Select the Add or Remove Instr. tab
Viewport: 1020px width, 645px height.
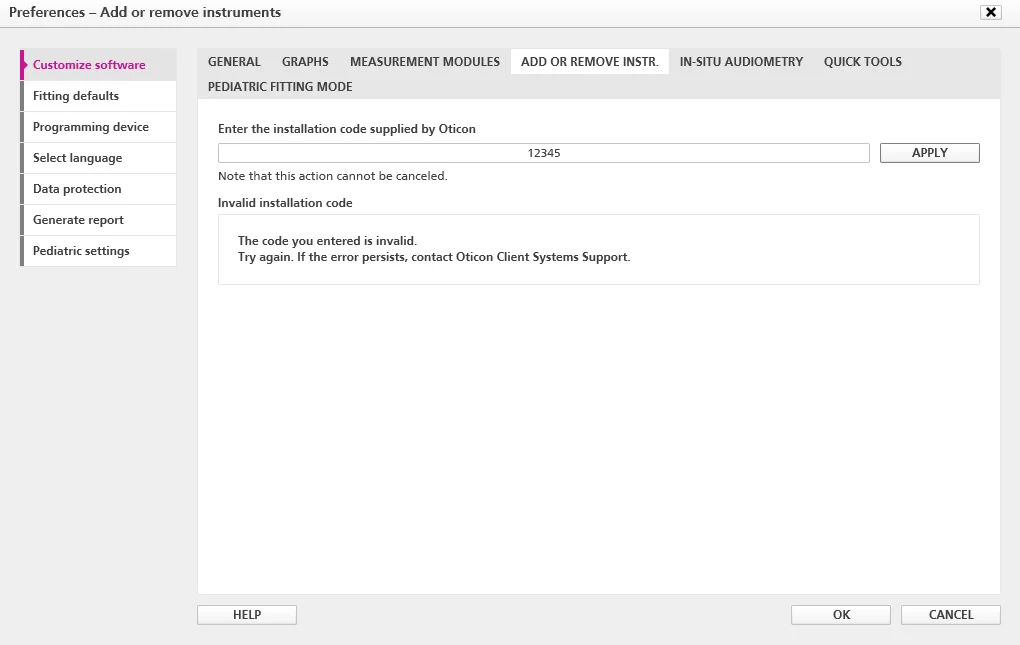coord(590,62)
